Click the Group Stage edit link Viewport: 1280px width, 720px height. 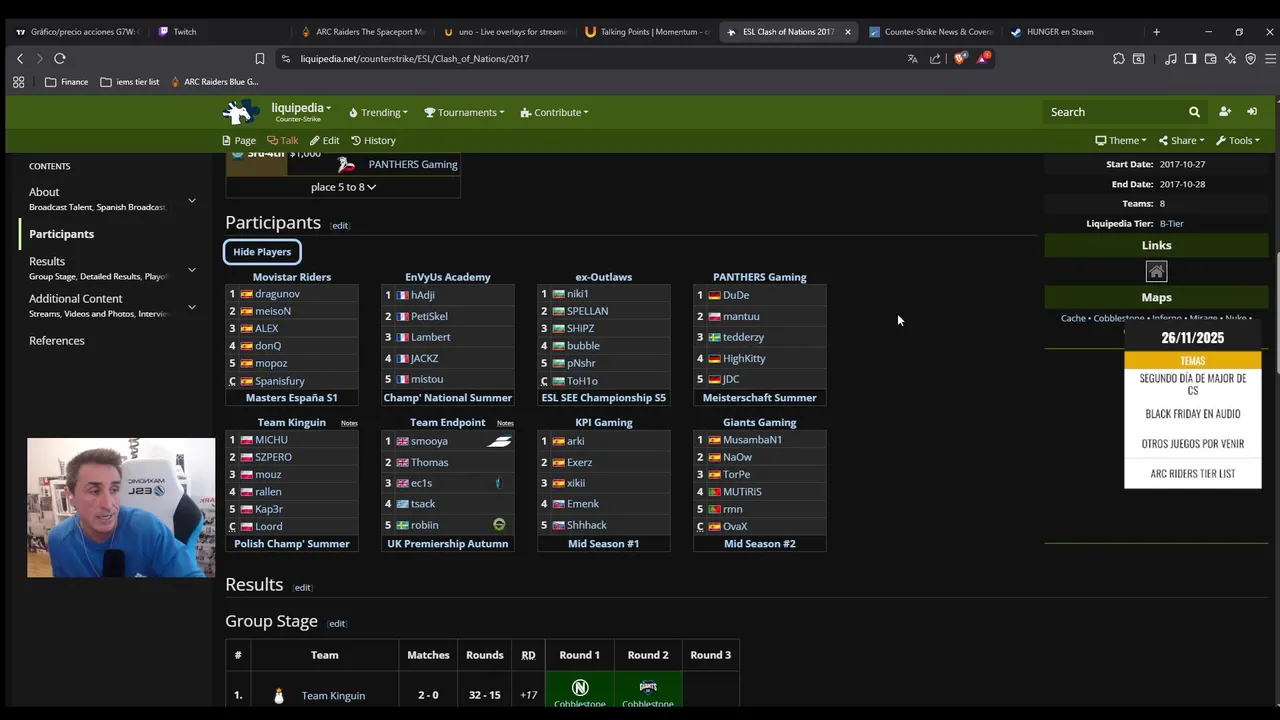(x=337, y=624)
